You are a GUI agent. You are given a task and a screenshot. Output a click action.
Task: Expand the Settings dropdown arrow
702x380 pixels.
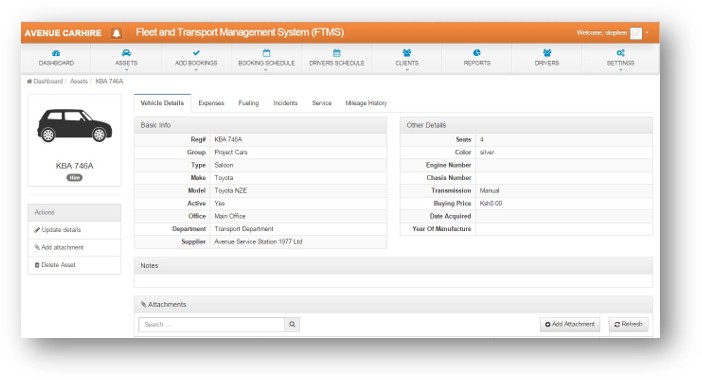621,70
